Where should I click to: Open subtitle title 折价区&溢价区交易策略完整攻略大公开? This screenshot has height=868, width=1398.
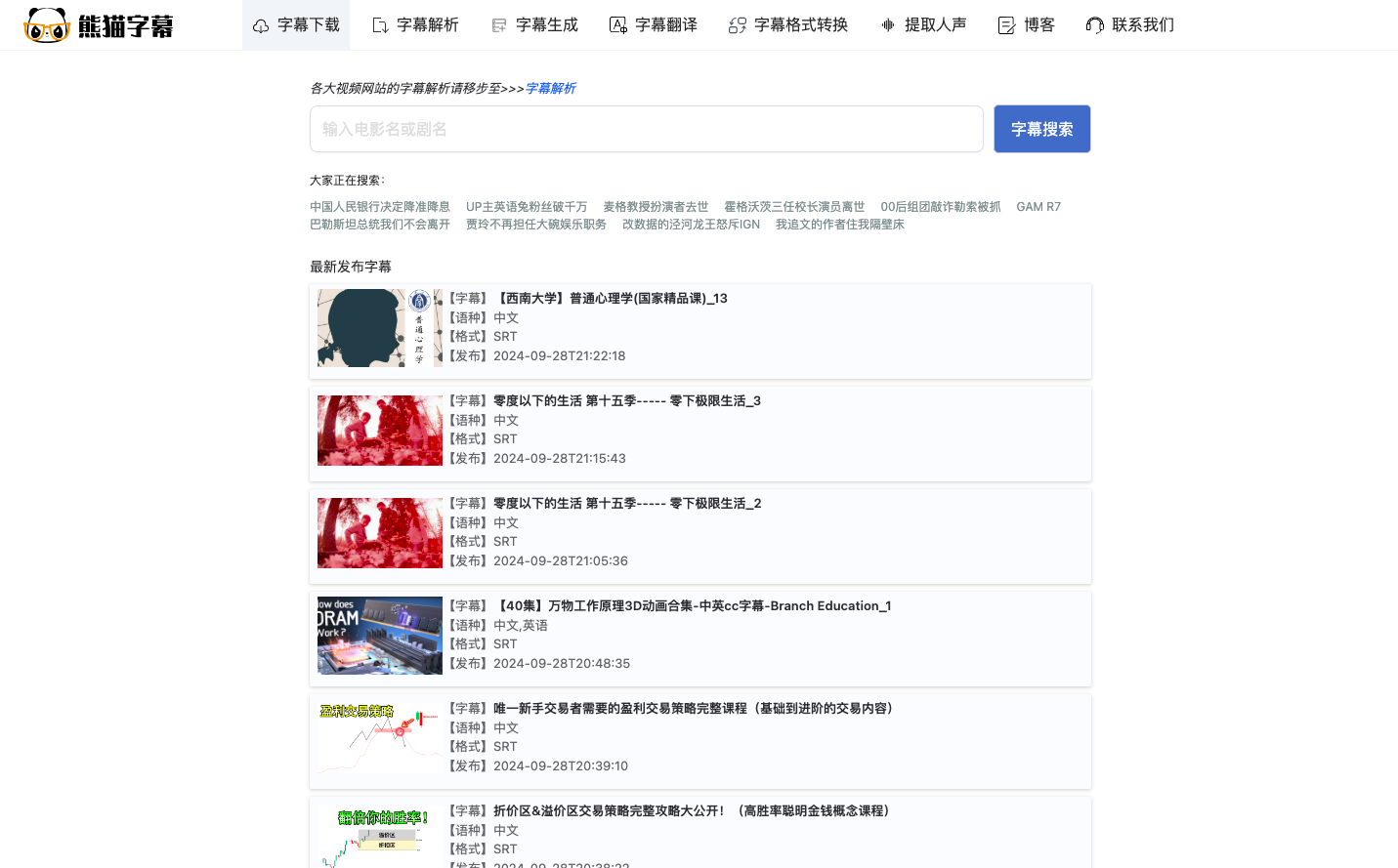(694, 811)
